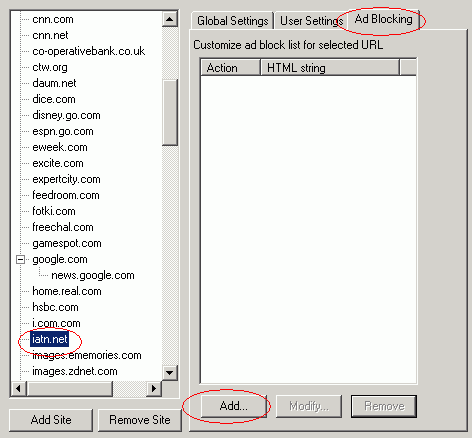
Task: Open the User Settings tab
Action: pyautogui.click(x=310, y=21)
